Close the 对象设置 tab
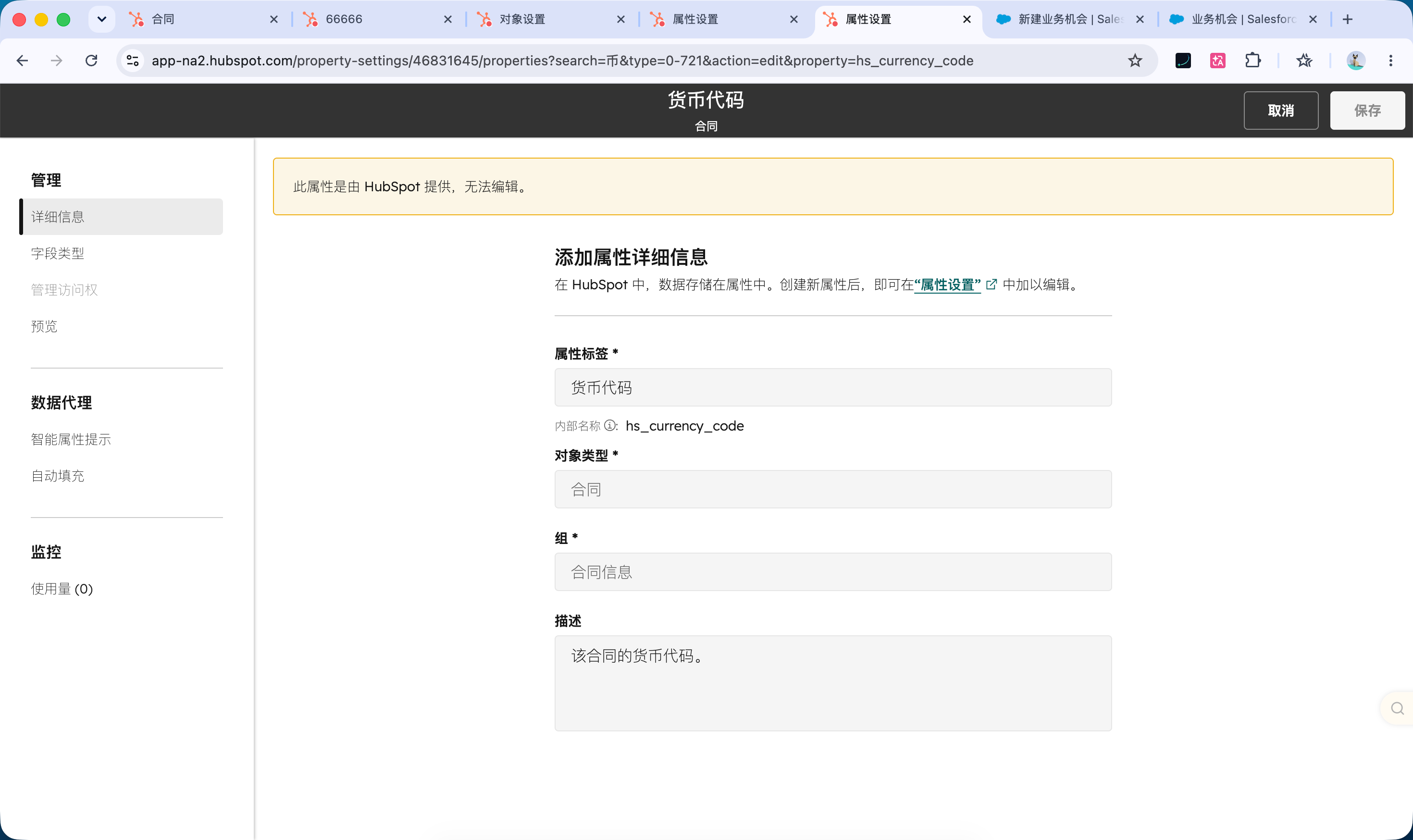Viewport: 1413px width, 840px height. (621, 19)
